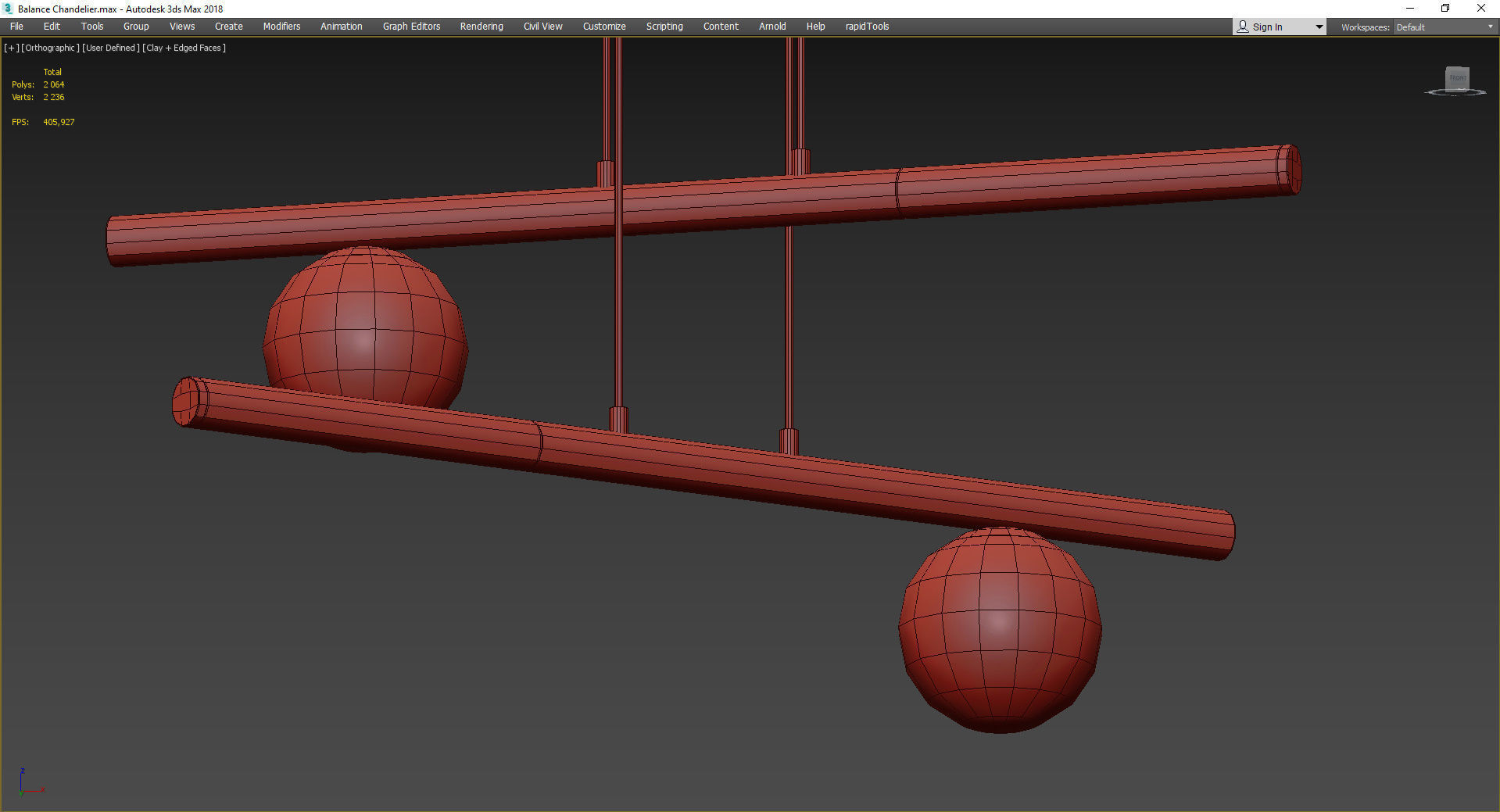Open the Scripting menu
The width and height of the screenshot is (1500, 812).
coord(664,27)
